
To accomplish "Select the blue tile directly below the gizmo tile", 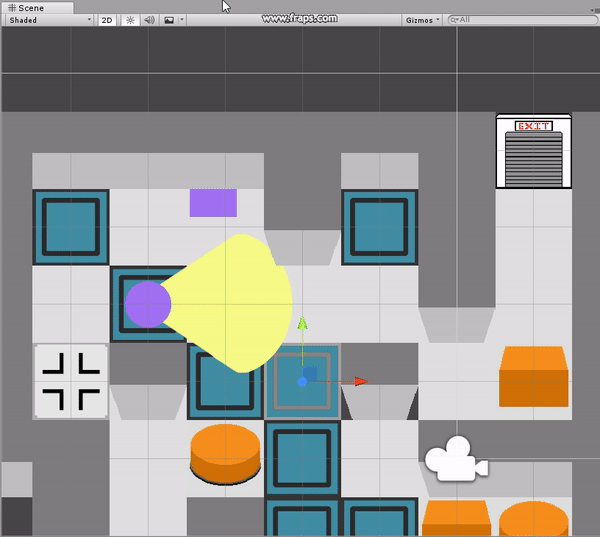I will [x=302, y=459].
